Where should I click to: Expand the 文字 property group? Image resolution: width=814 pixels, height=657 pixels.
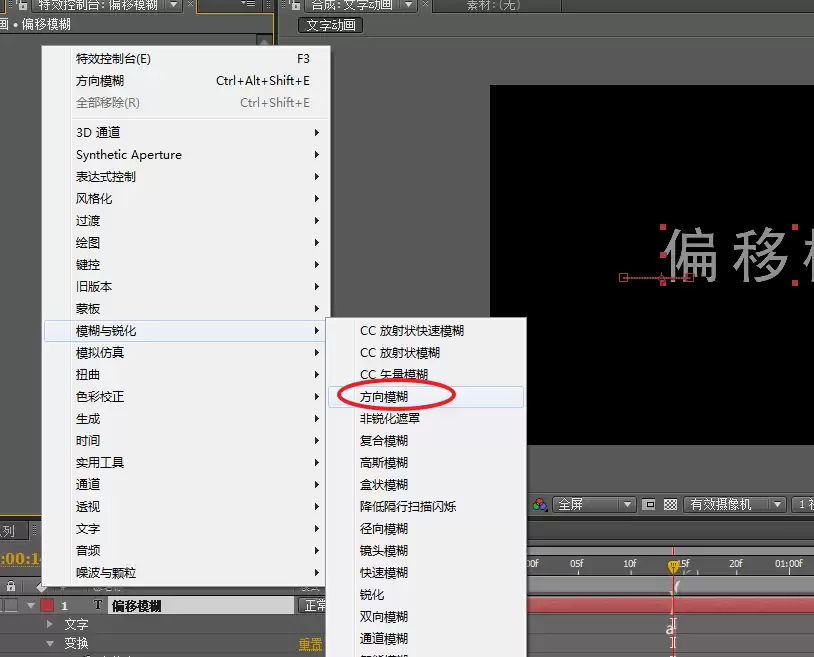[50, 623]
